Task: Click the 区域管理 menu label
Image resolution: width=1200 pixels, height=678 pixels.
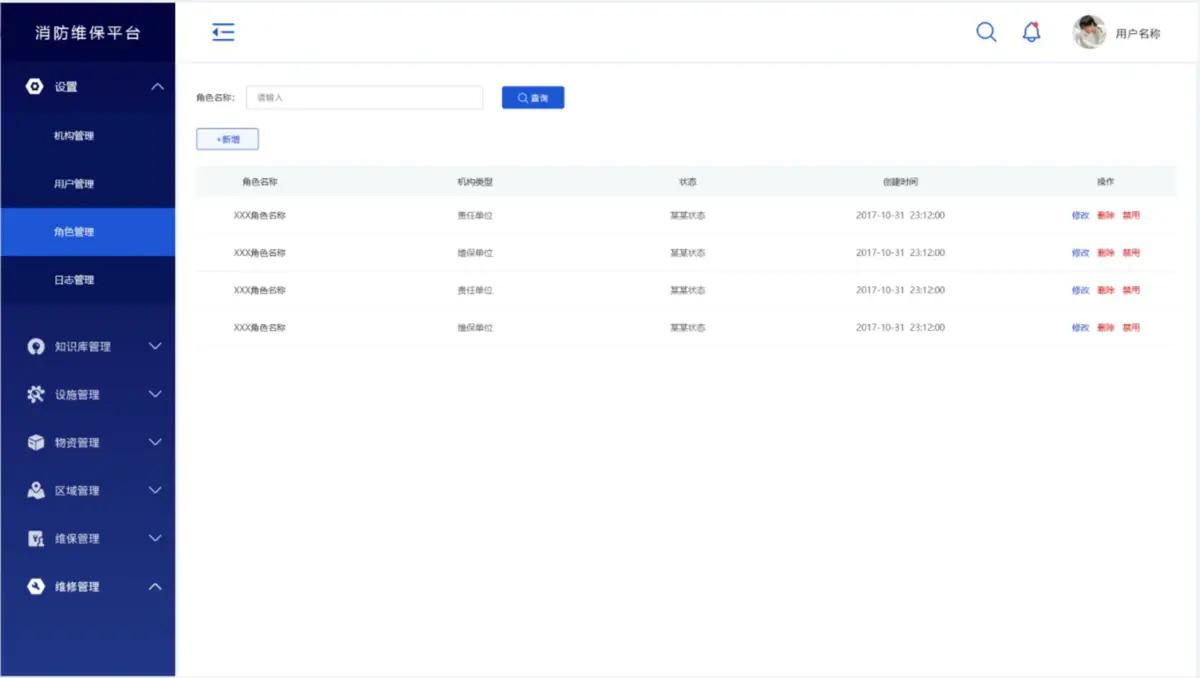Action: [x=77, y=491]
